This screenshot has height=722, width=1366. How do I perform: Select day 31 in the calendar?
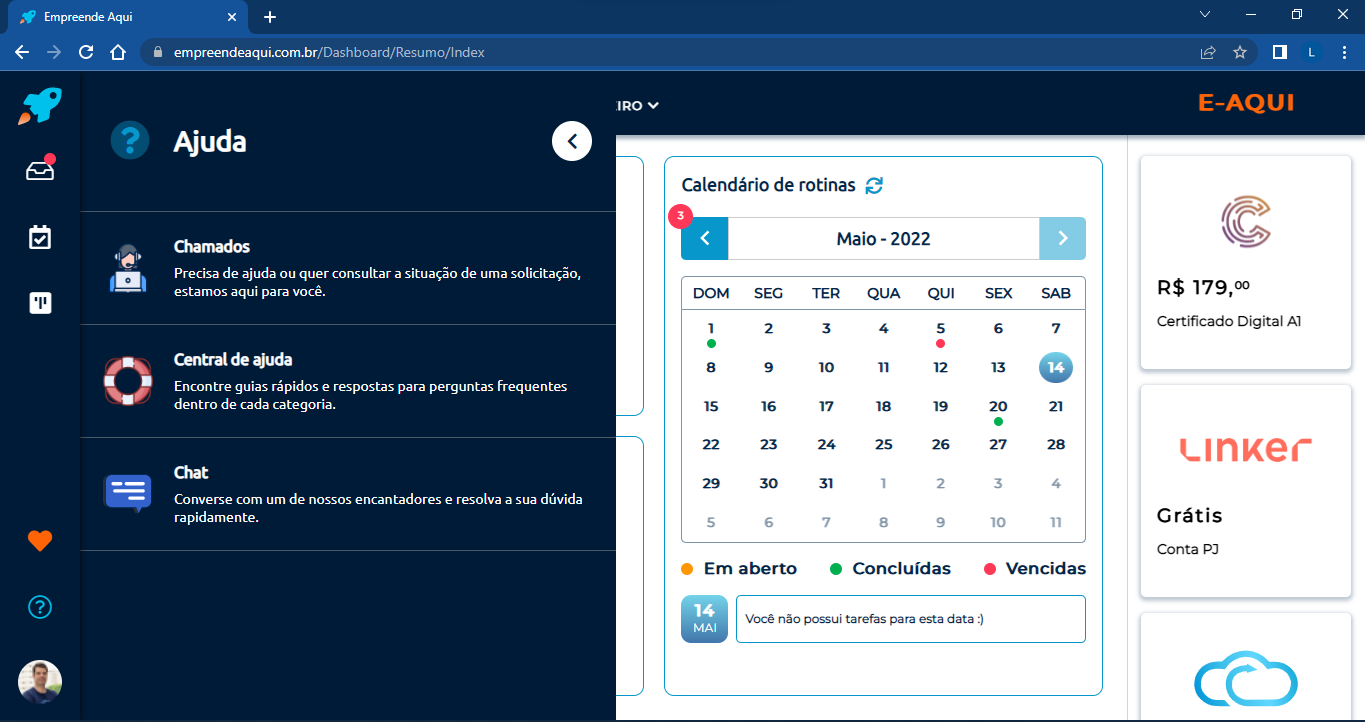(826, 483)
